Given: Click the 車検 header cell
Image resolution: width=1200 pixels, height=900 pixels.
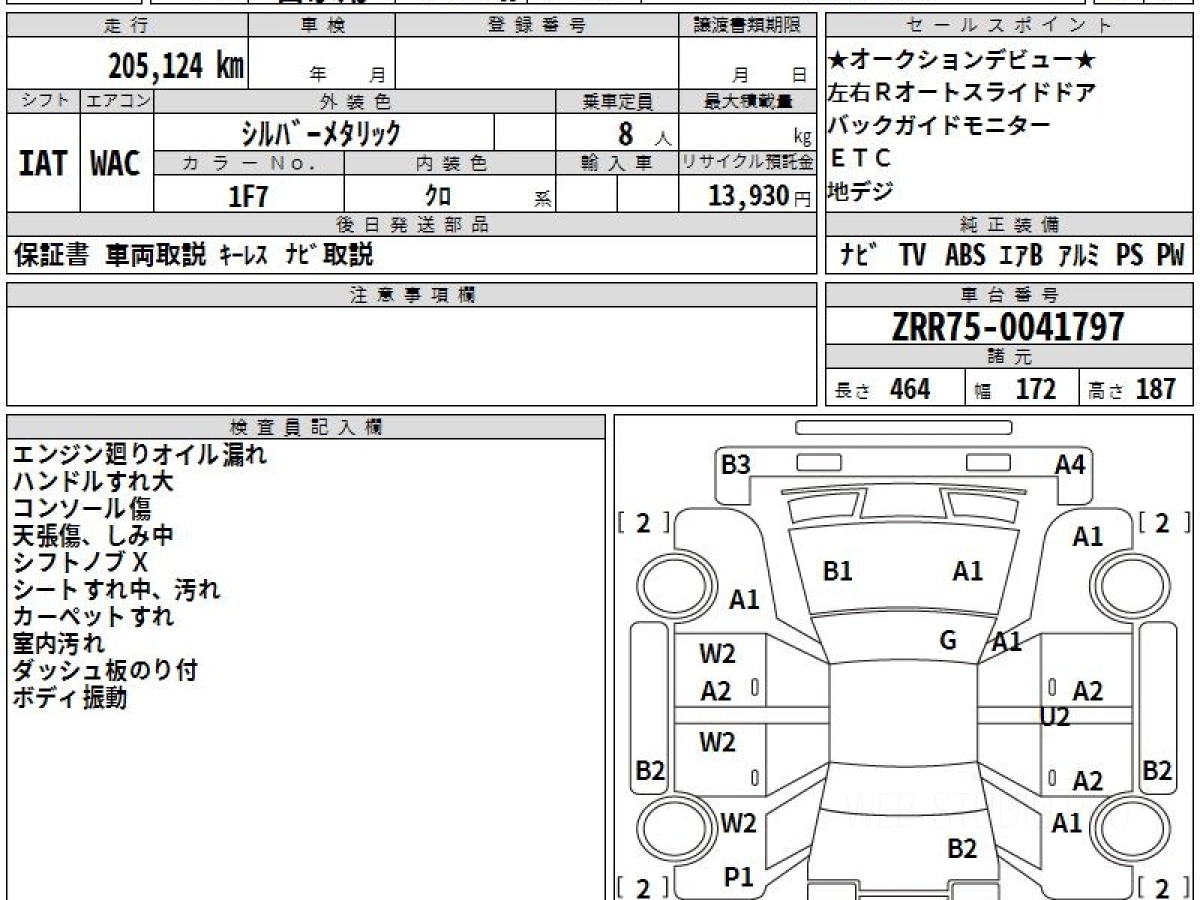Looking at the screenshot, I should click(322, 26).
